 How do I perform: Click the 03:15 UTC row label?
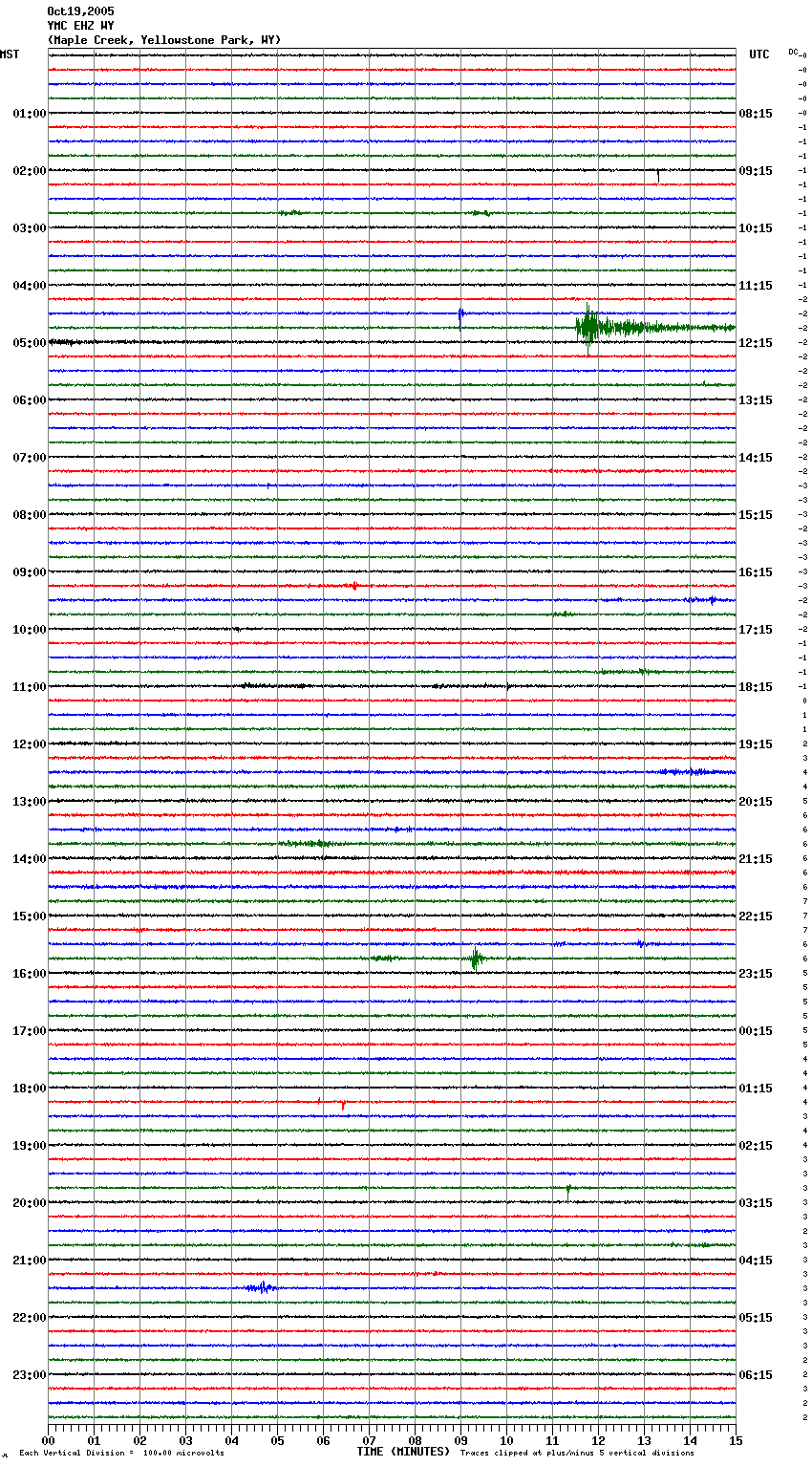[x=756, y=1203]
